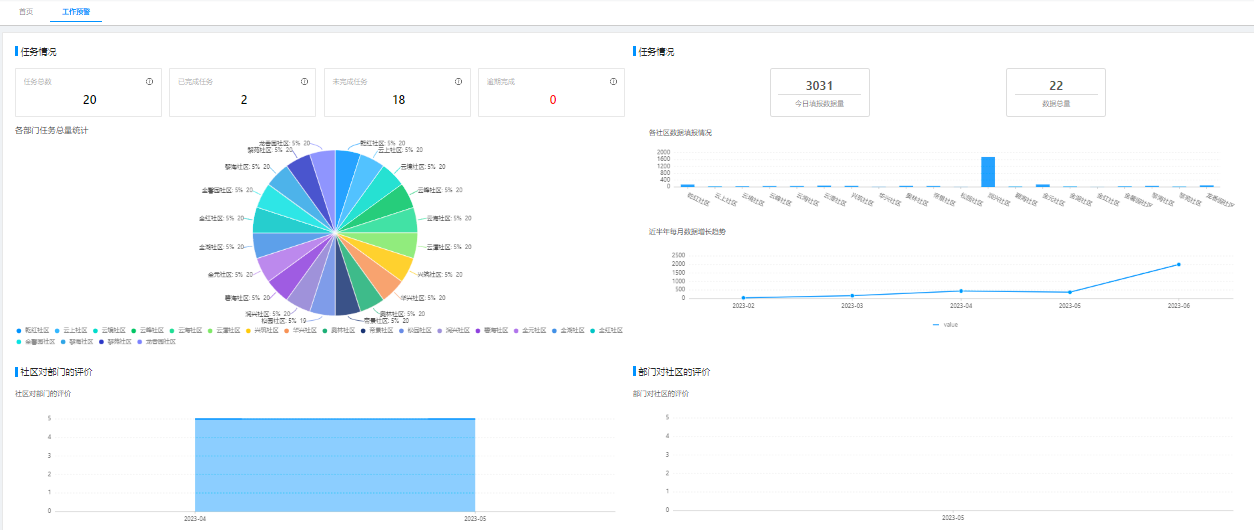Click the info icon on 未完成任务 card
Viewport: 1254px width, 530px height.
pyautogui.click(x=458, y=82)
